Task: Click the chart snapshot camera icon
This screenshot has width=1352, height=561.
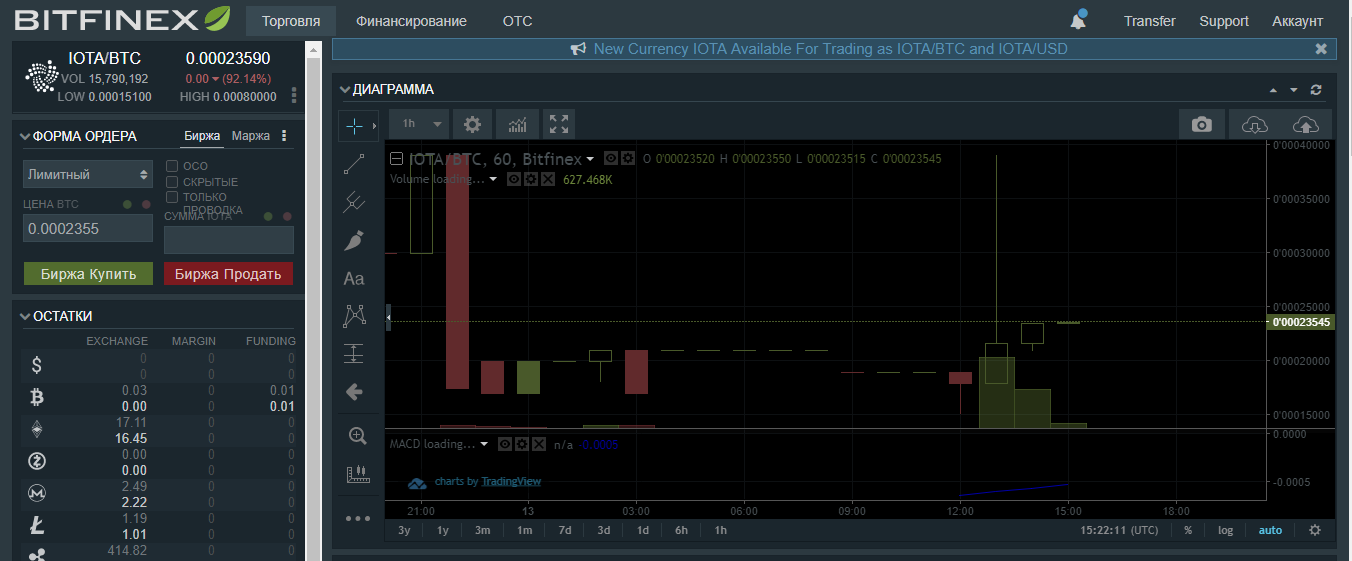Action: pyautogui.click(x=1202, y=124)
